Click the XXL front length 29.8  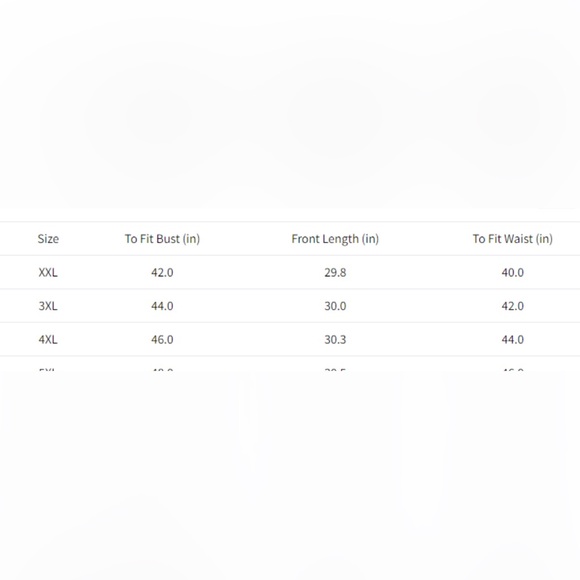[335, 273]
